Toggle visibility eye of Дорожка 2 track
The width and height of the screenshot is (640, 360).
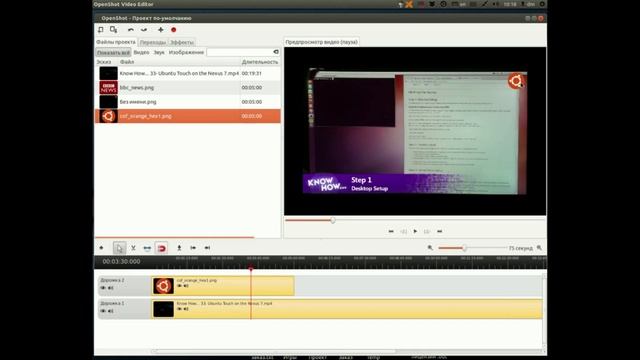click(103, 288)
